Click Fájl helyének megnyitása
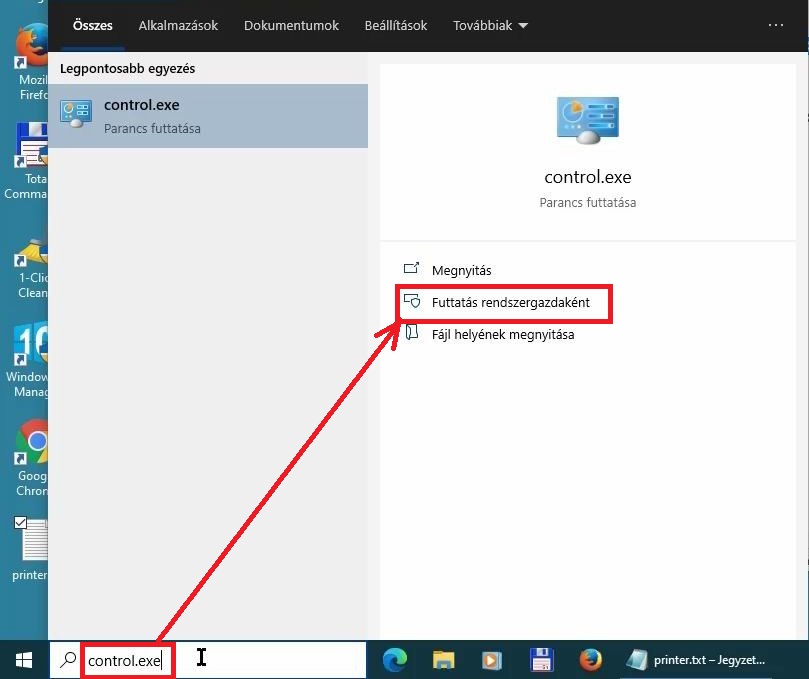The height and width of the screenshot is (679, 809). point(503,334)
